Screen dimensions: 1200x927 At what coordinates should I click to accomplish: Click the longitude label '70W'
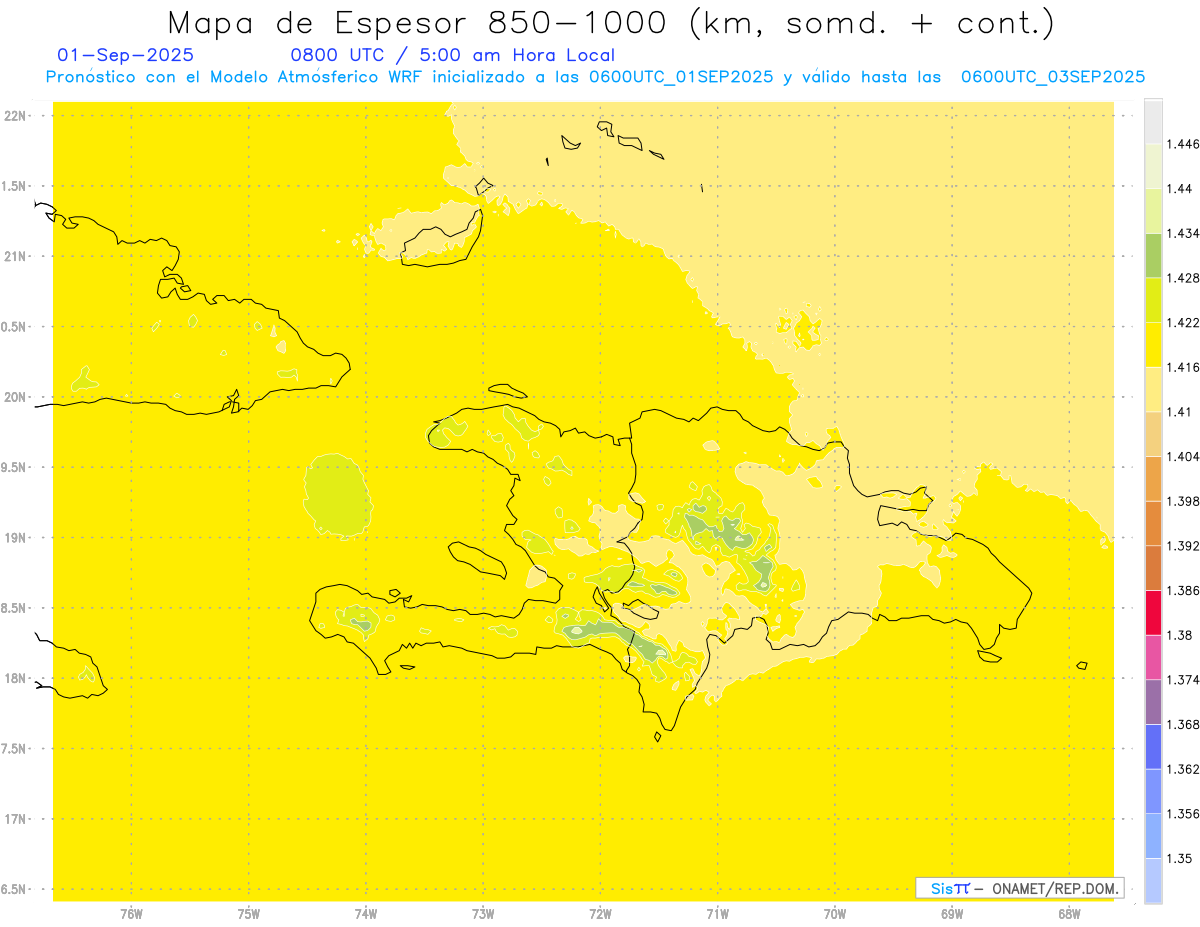(x=834, y=913)
